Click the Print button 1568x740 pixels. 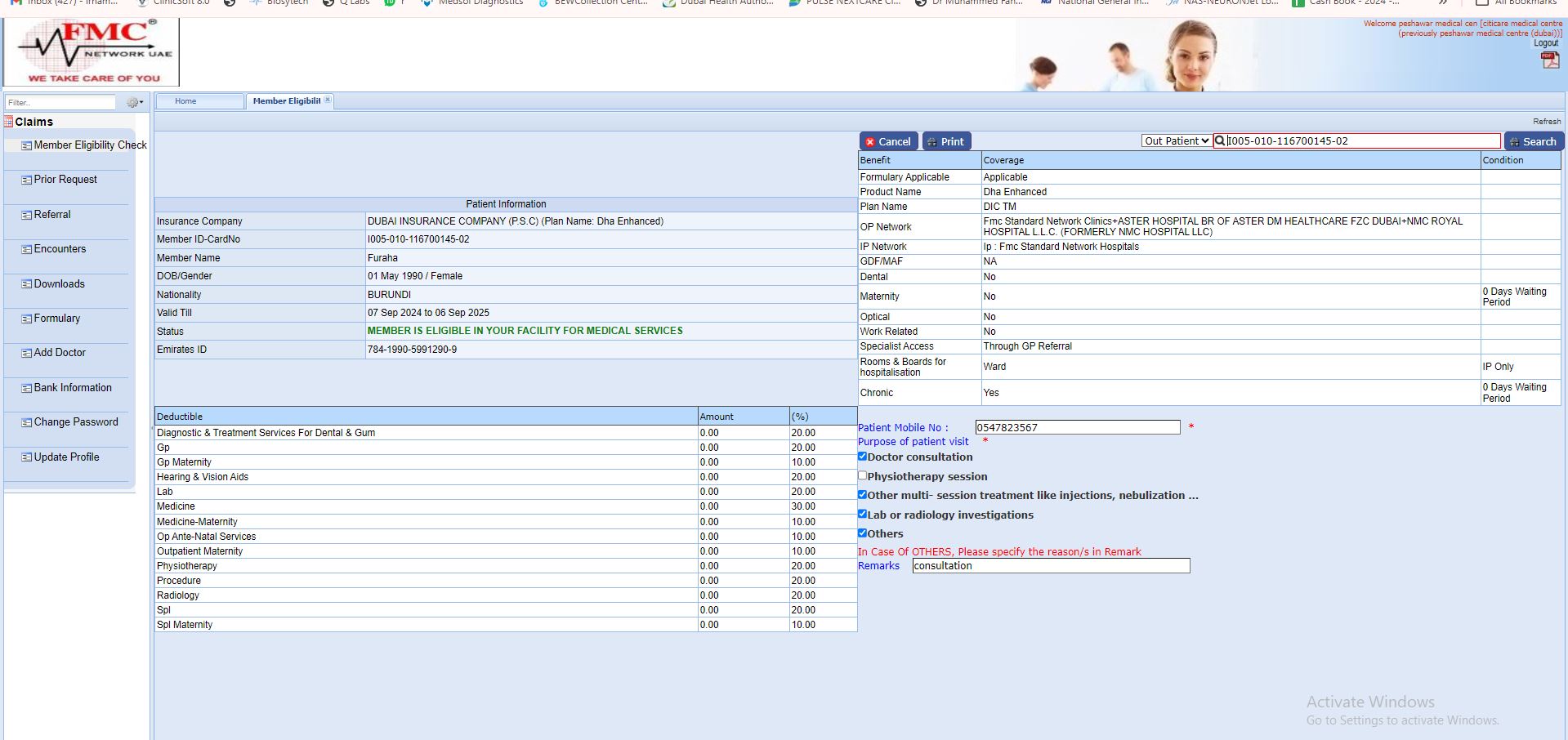point(946,141)
